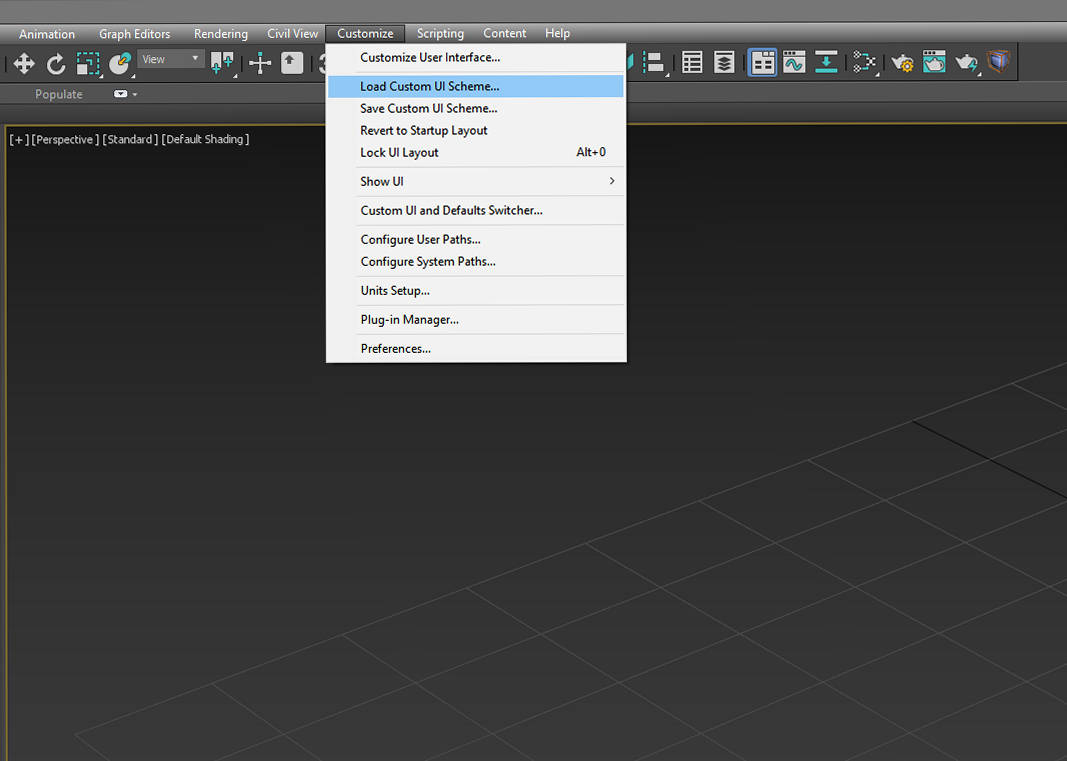Screen dimensions: 1067x761
Task: Open the Civil View menu
Action: coord(293,33)
